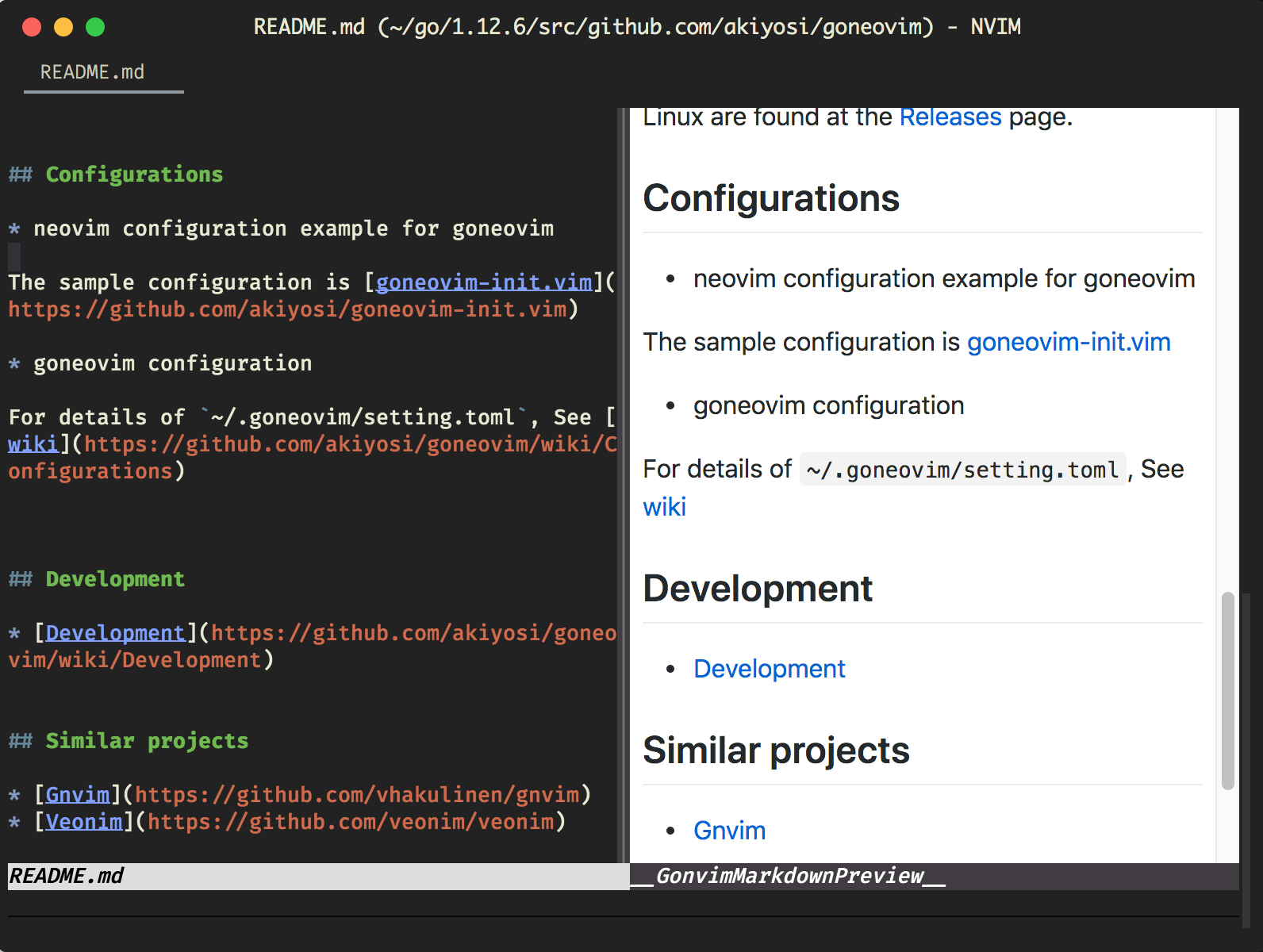The height and width of the screenshot is (952, 1263).
Task: Click the ~/.goneovim/setting.toml code span in the preview
Action: pos(962,470)
